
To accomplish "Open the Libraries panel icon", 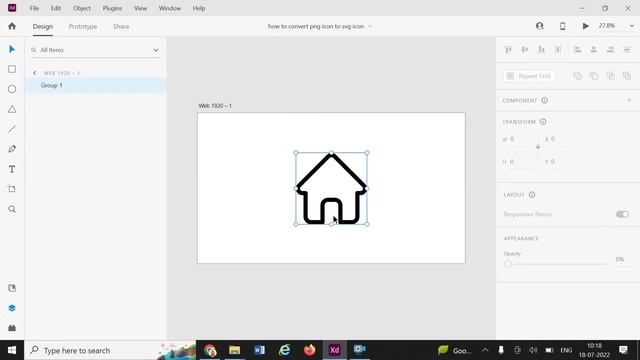I will click(x=12, y=288).
